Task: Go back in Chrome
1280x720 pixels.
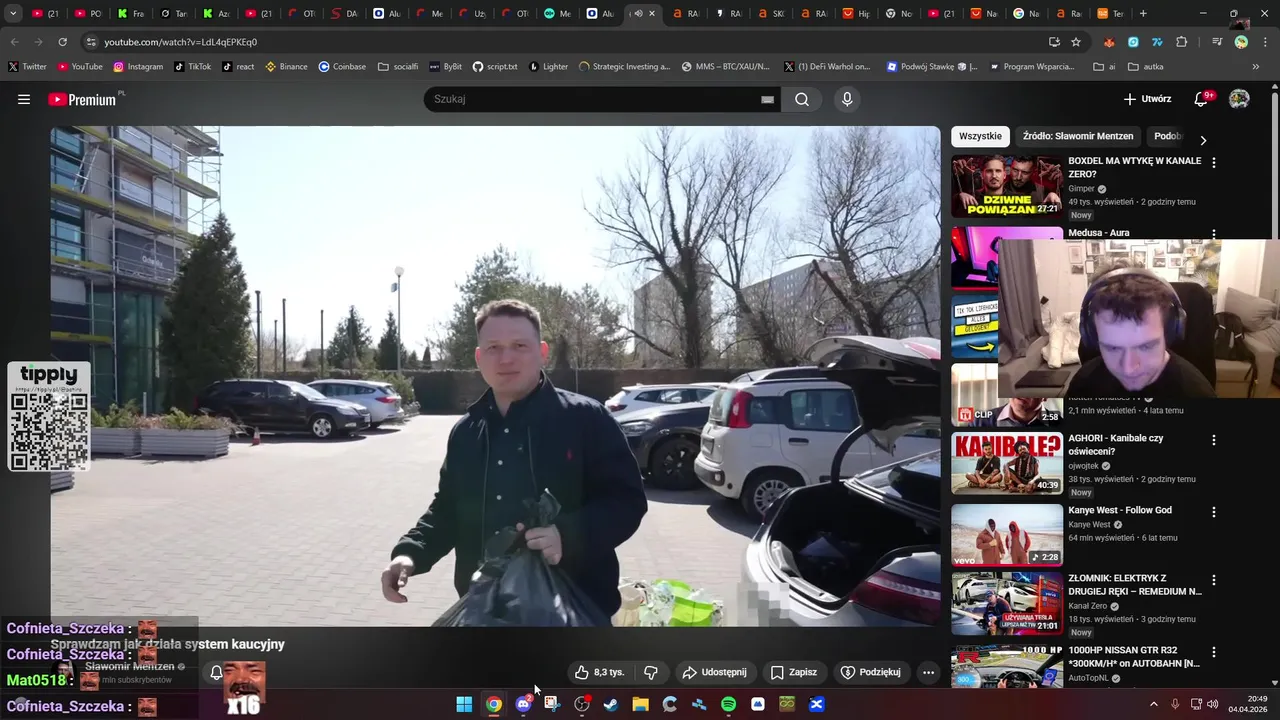Action: pos(14,42)
